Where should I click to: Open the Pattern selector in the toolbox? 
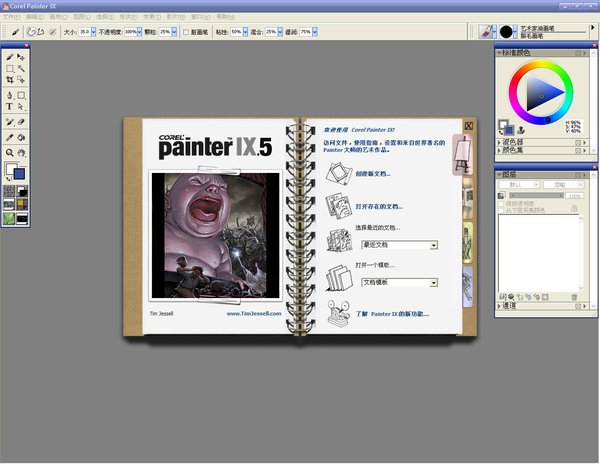click(x=9, y=205)
